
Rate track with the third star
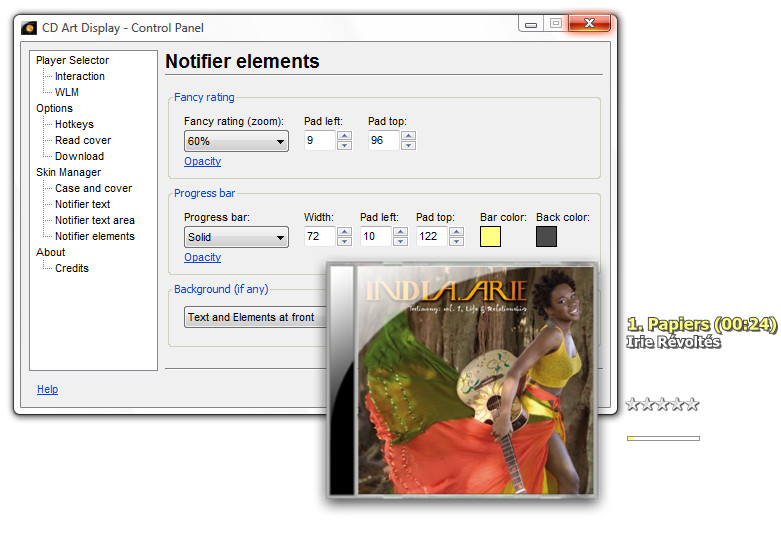coord(662,404)
